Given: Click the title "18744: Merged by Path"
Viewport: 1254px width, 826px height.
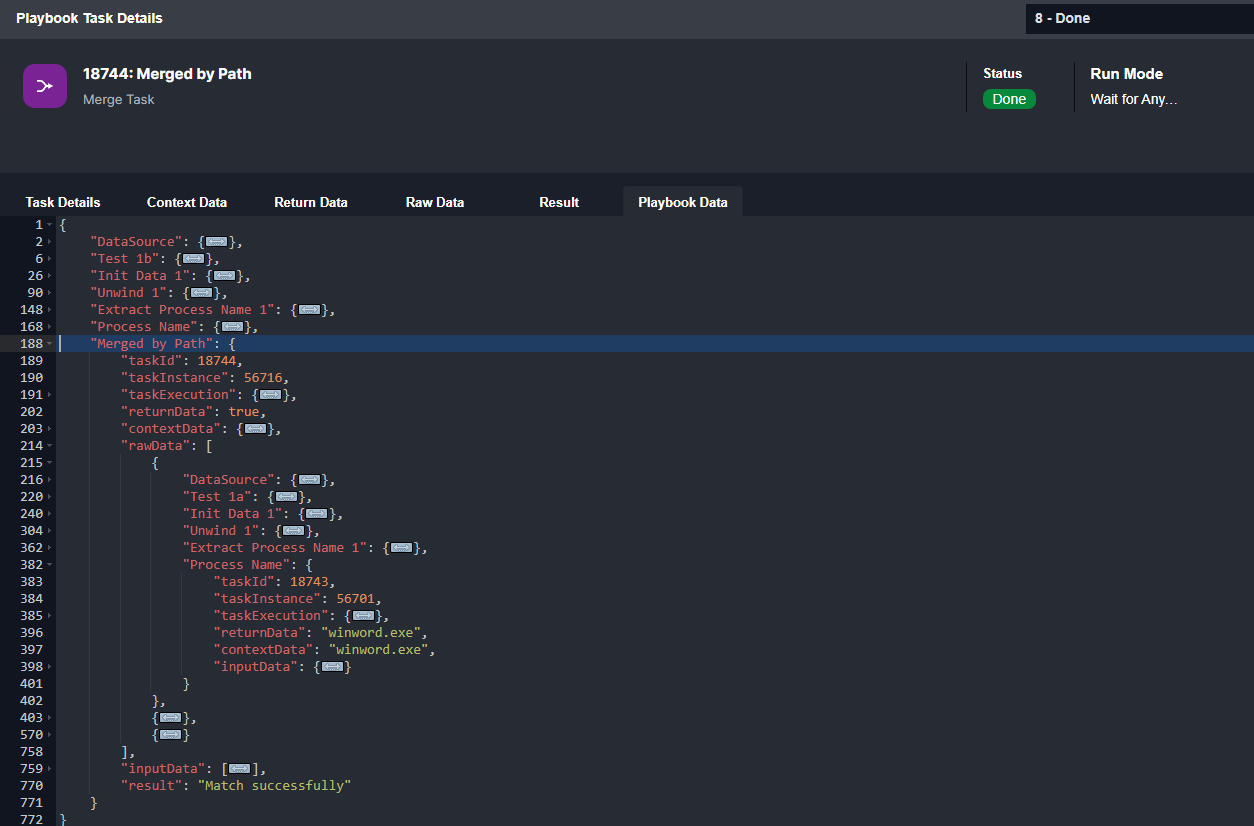Looking at the screenshot, I should click(x=167, y=73).
